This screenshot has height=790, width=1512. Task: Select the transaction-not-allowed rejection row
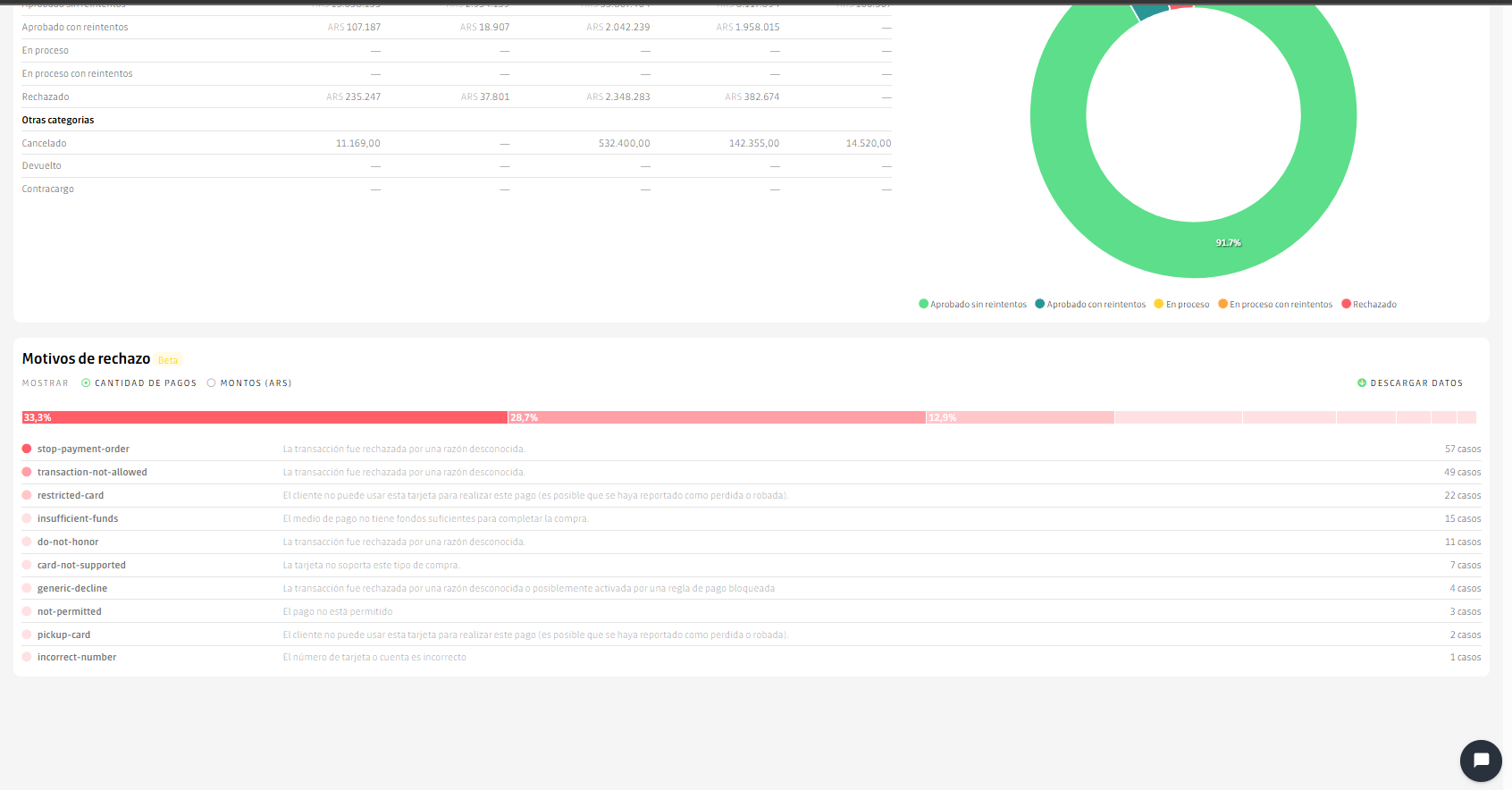92,472
